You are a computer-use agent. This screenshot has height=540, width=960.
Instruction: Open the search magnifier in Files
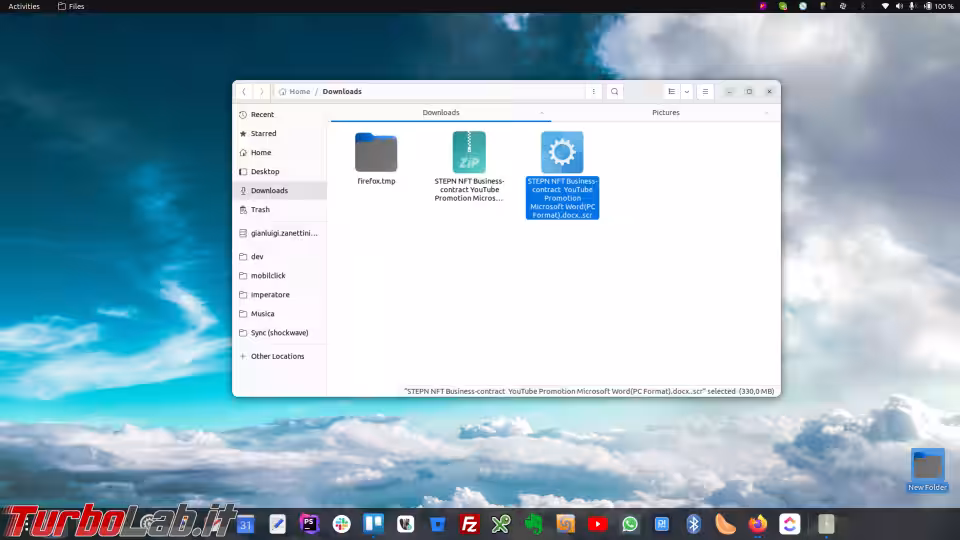[x=614, y=92]
